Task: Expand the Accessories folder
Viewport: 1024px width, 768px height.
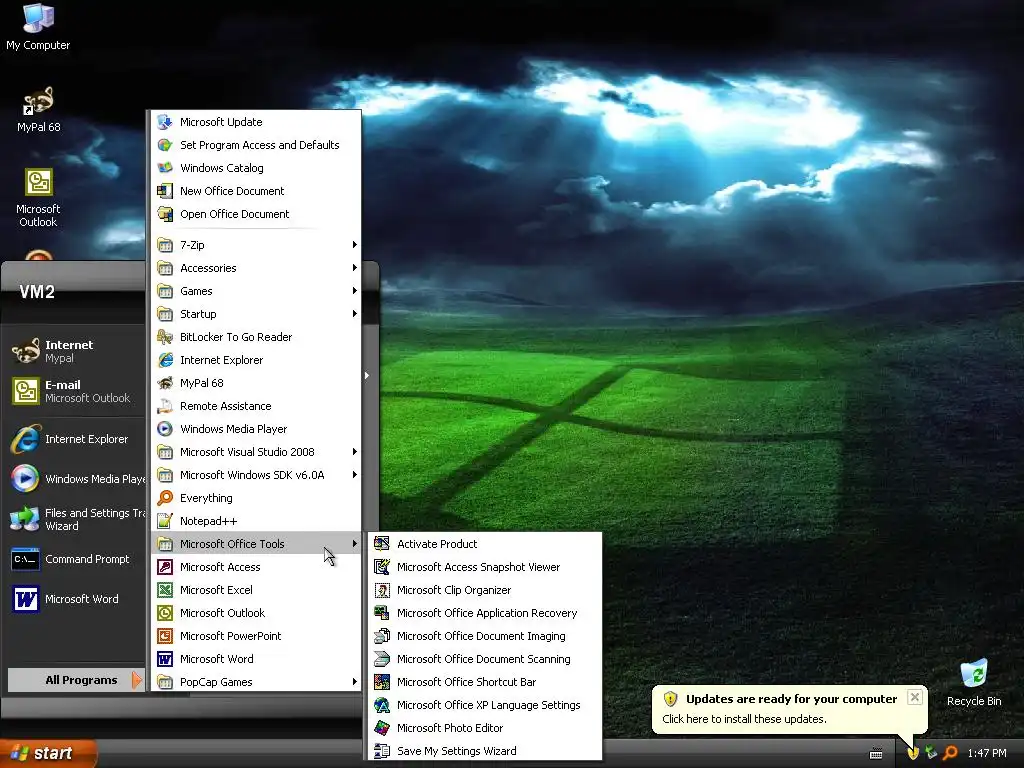Action: tap(255, 268)
